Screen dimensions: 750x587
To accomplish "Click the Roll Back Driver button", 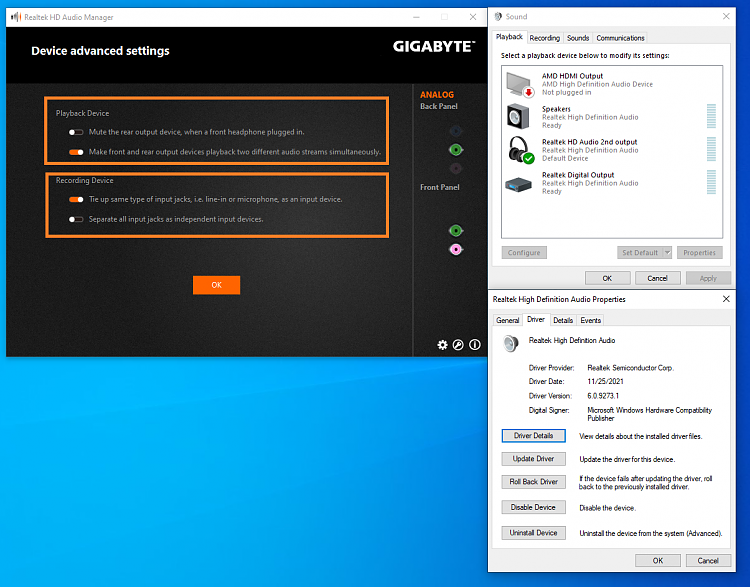I will click(x=533, y=481).
